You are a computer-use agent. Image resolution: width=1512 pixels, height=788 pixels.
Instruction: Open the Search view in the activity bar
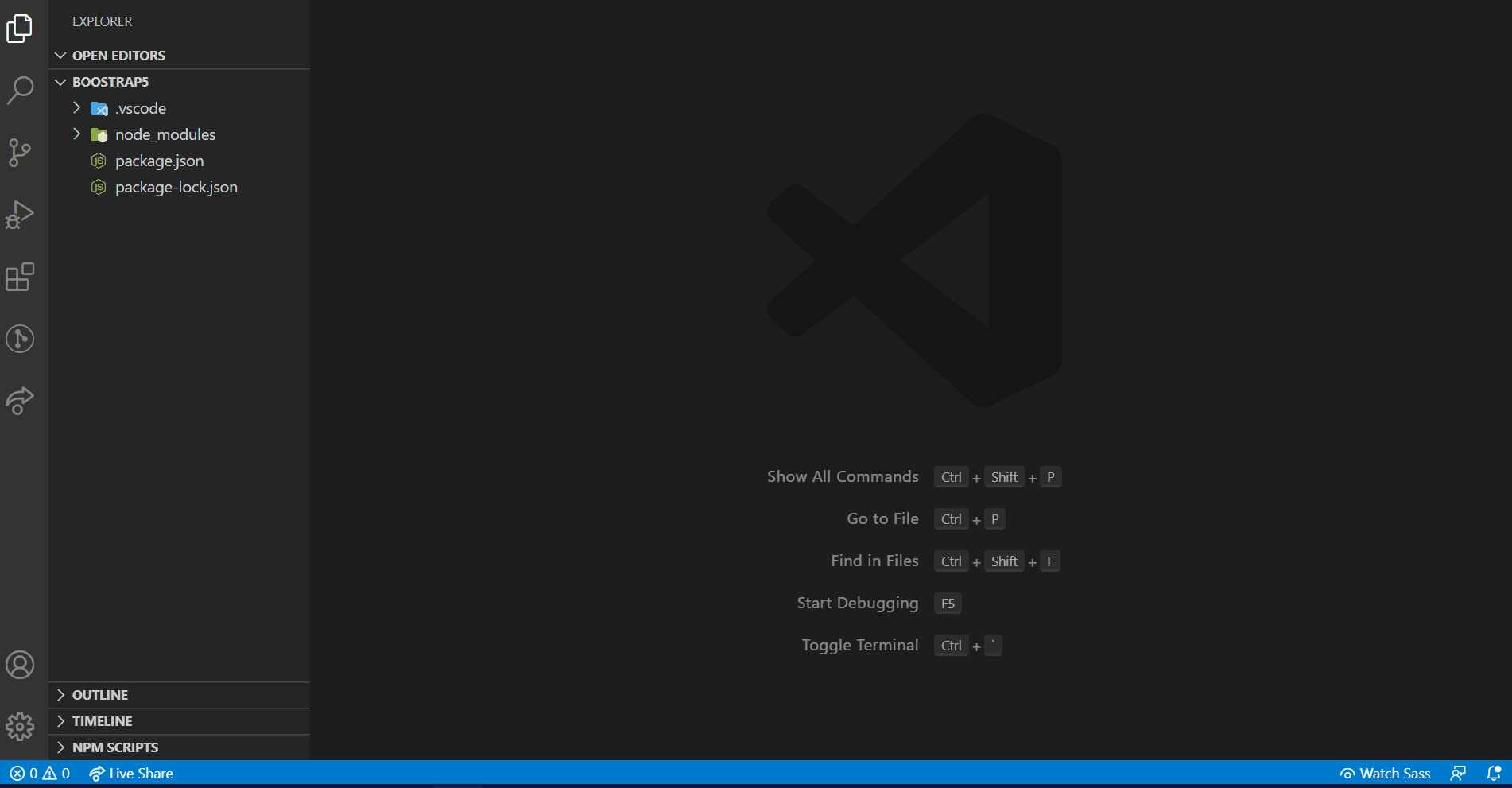click(20, 90)
